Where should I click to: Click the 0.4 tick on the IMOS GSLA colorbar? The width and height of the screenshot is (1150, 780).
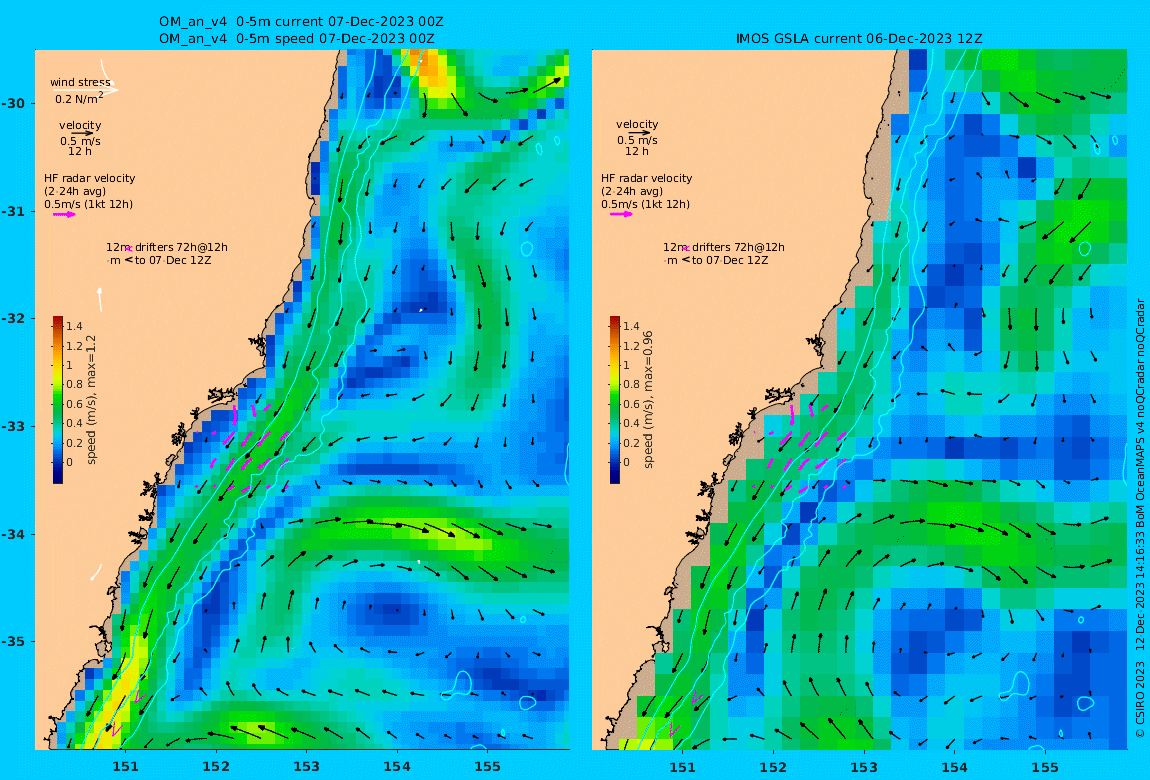(631, 423)
